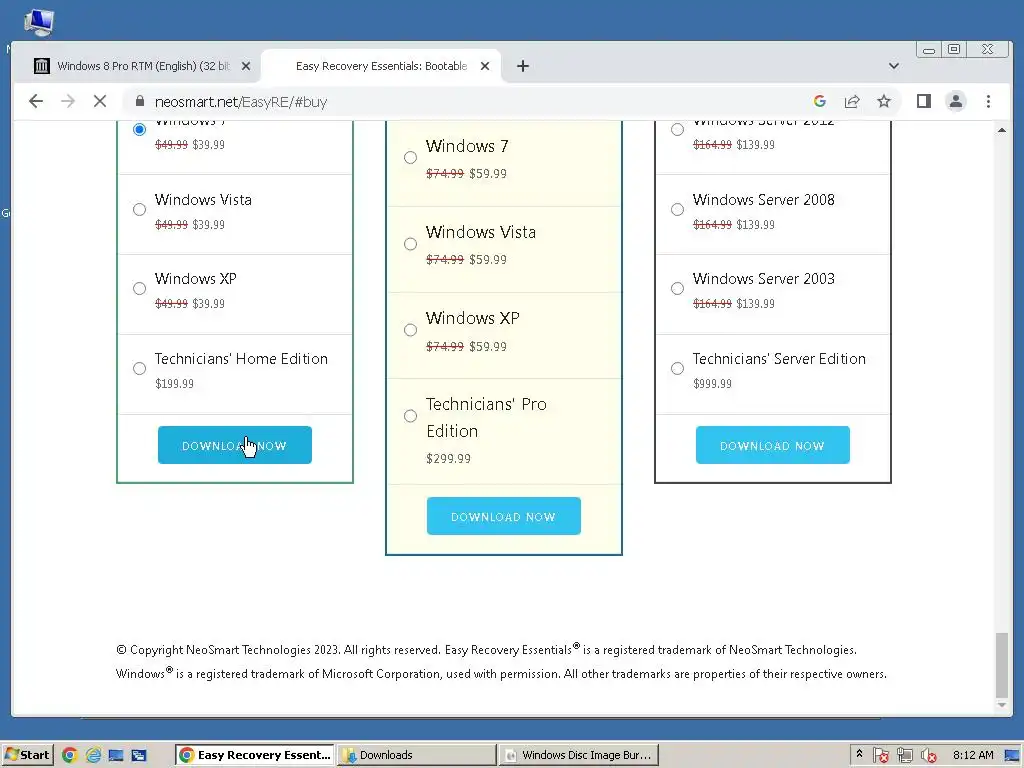The image size is (1024, 768).
Task: Click the vertical scrollbar thumb
Action: click(x=1002, y=665)
